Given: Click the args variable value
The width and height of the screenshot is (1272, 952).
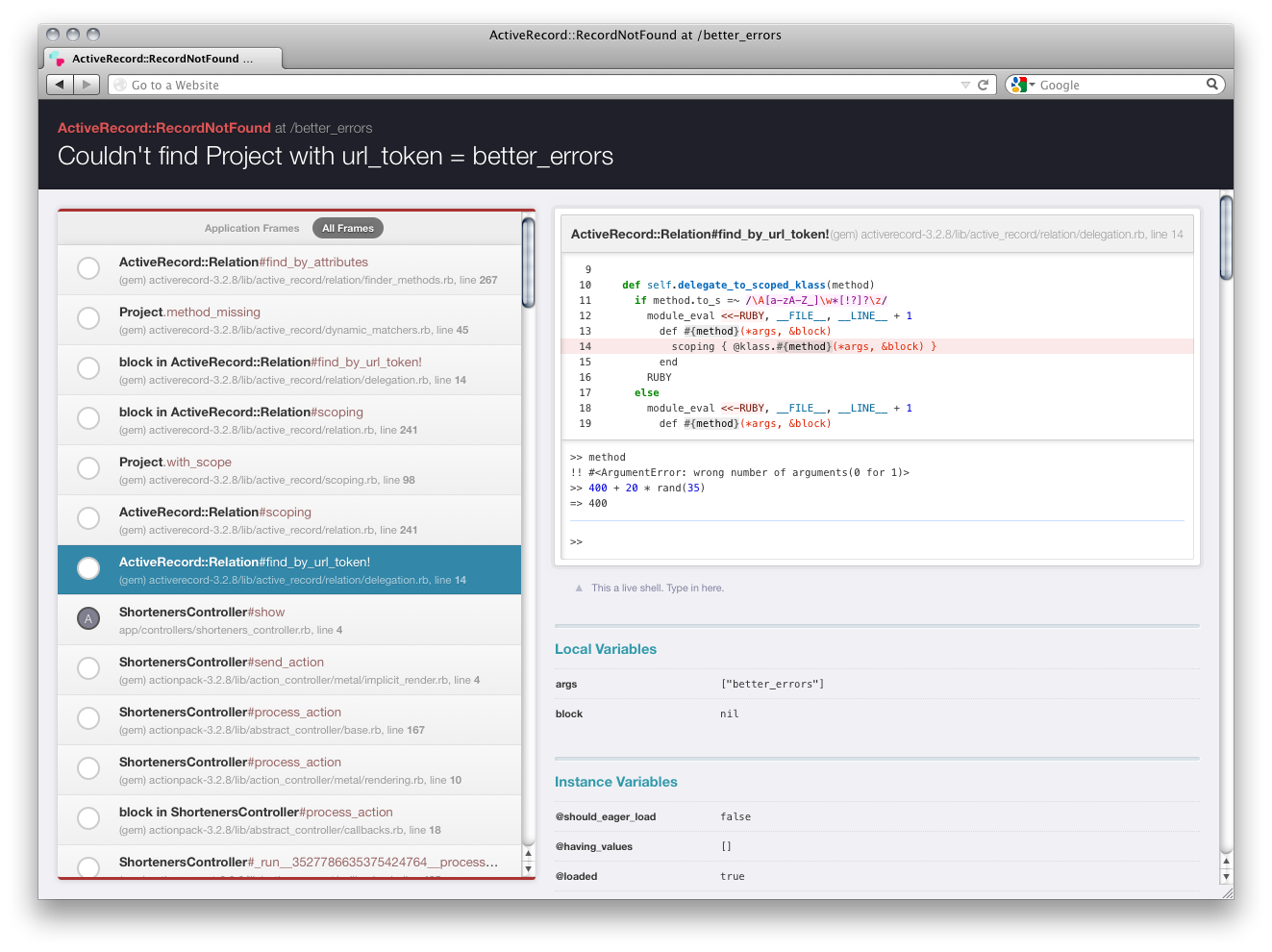Looking at the screenshot, I should click(772, 684).
